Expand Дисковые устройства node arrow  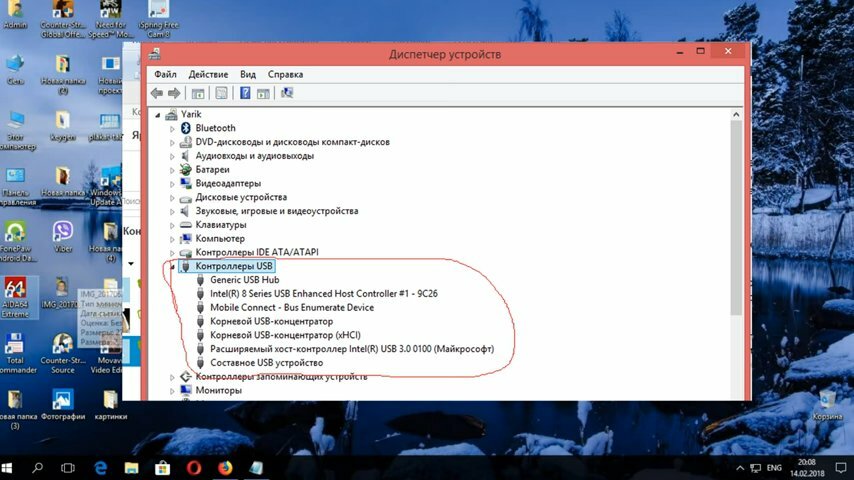pos(172,198)
